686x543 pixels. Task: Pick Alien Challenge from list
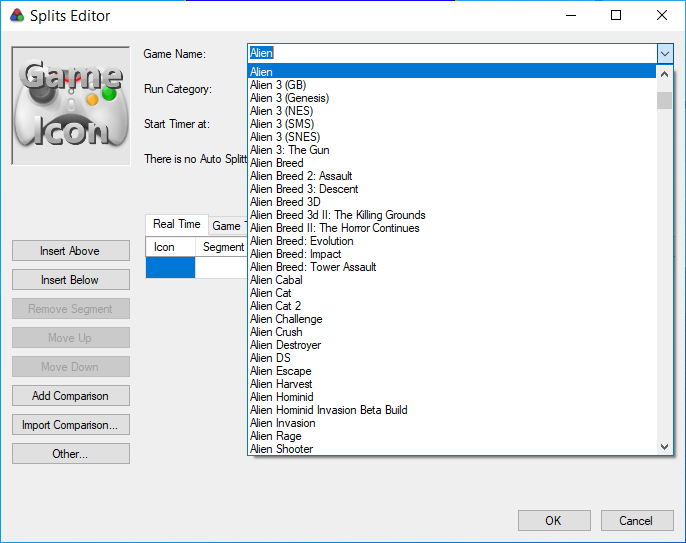452,319
